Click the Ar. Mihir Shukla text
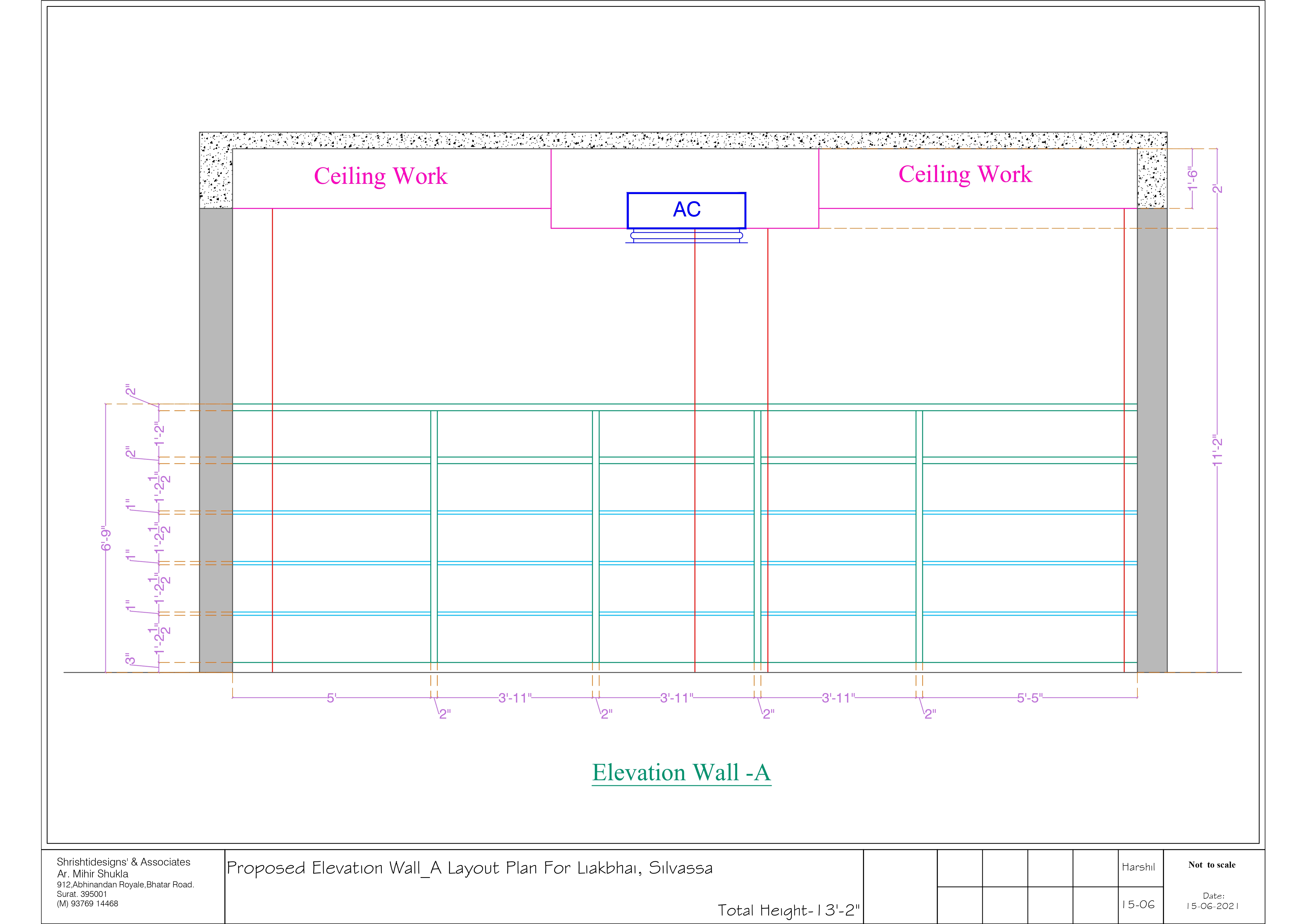 (93, 874)
